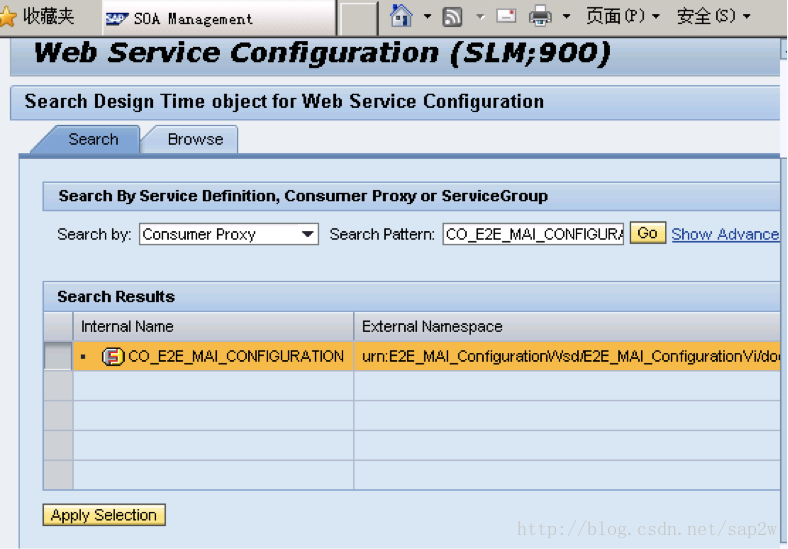The height and width of the screenshot is (549, 788).
Task: Open the Show Advanced link
Action: pyautogui.click(x=725, y=234)
